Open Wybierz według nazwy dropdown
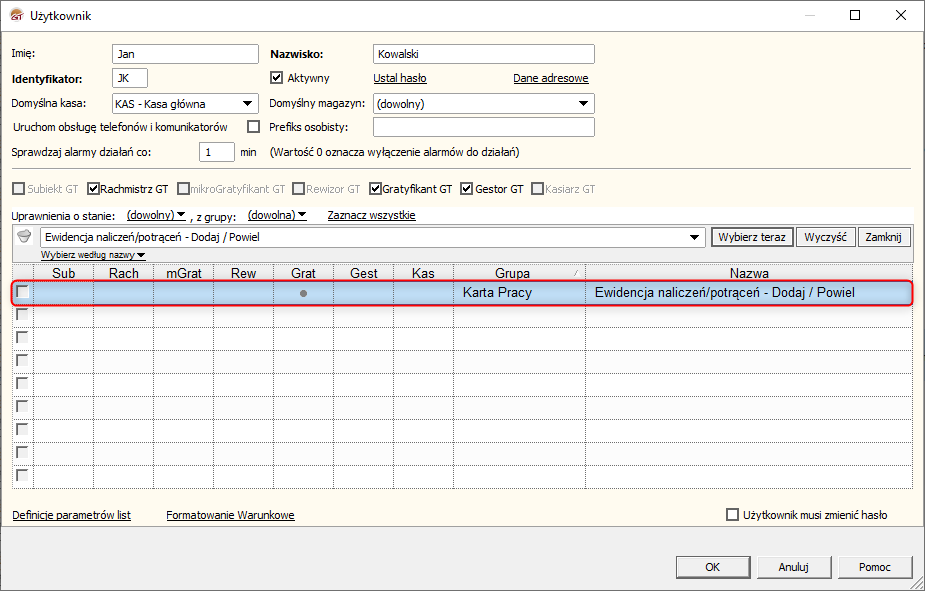 point(93,255)
